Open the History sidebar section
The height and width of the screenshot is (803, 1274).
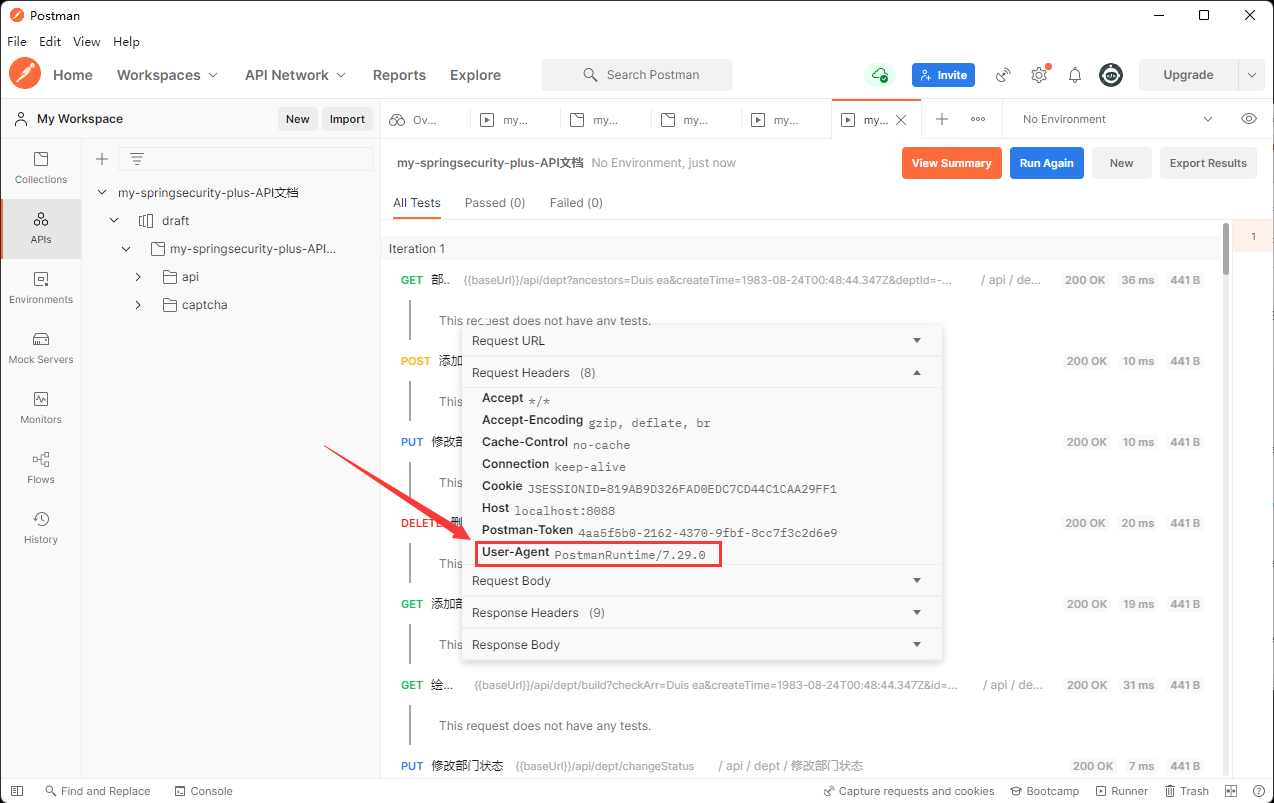click(x=41, y=528)
